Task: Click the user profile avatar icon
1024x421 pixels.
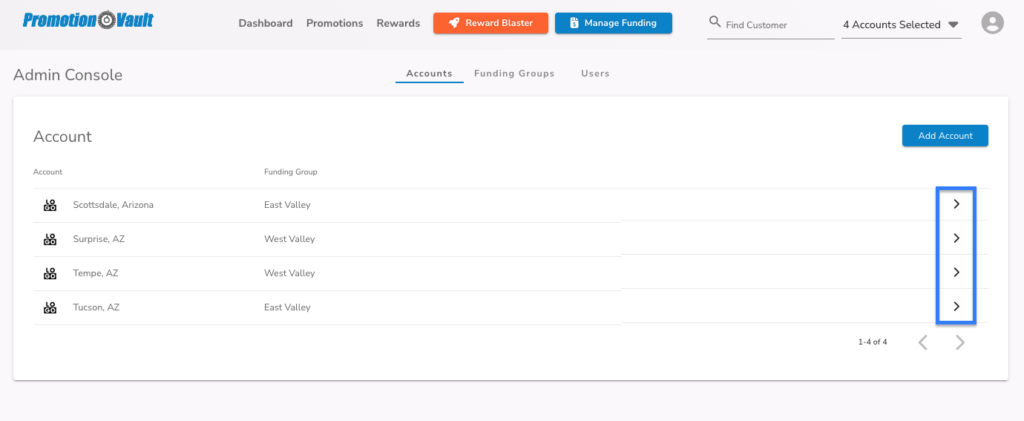Action: tap(992, 23)
